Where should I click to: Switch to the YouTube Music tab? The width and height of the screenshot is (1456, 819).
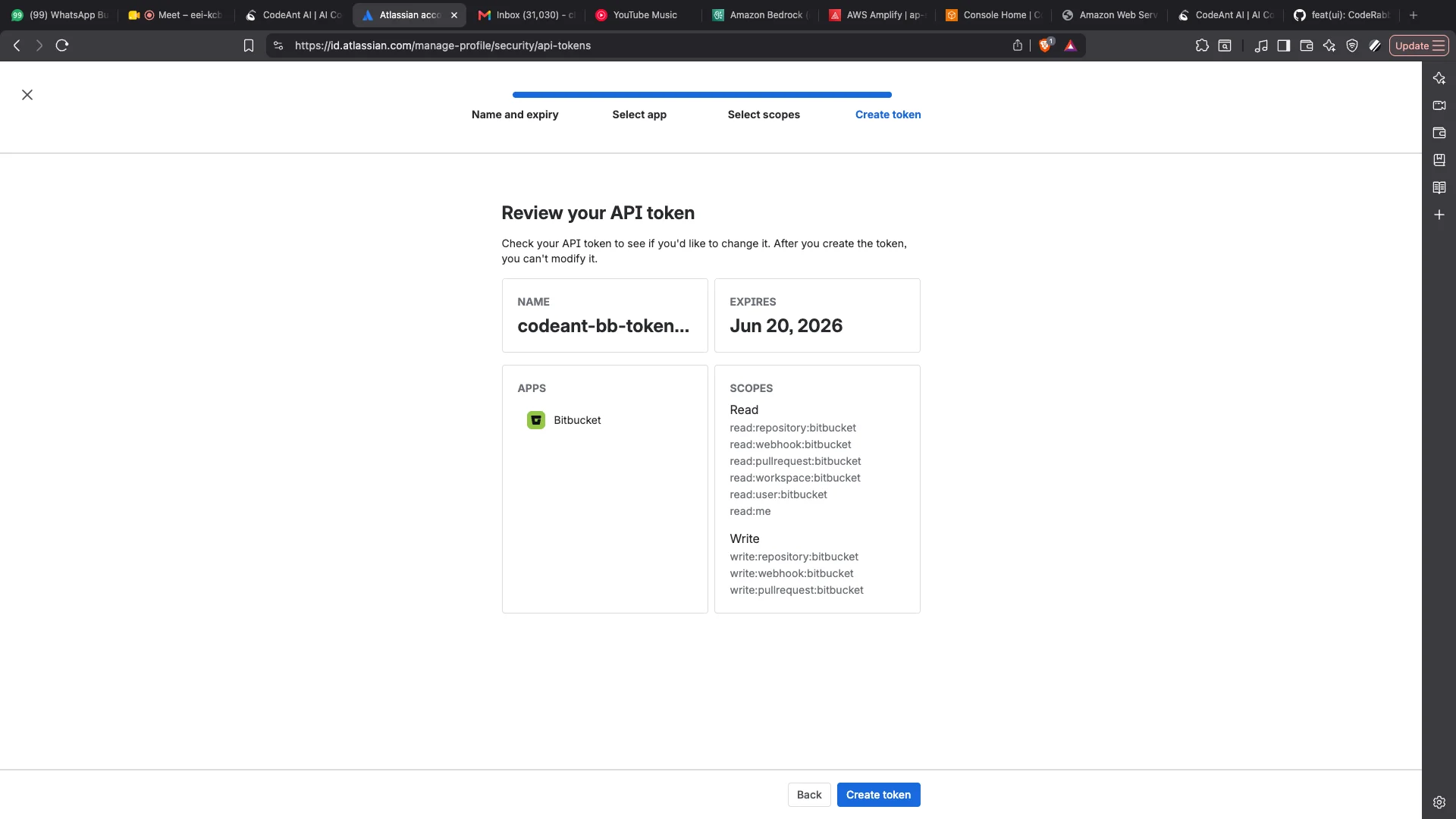pos(644,15)
